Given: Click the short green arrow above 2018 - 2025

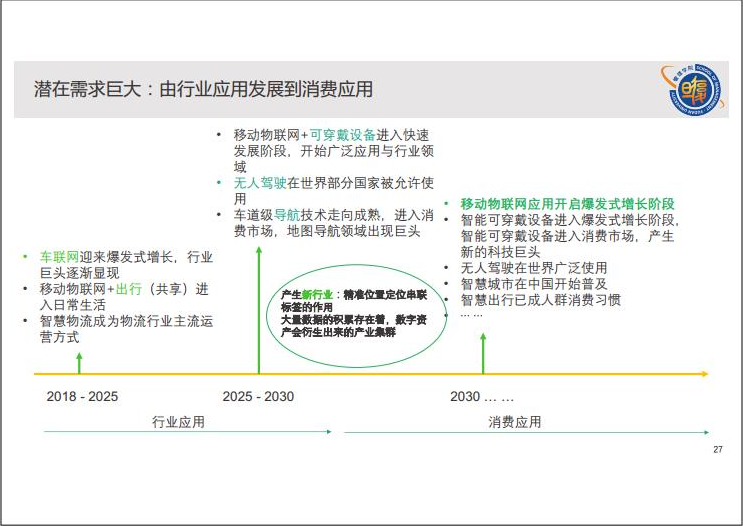Looking at the screenshot, I should click(79, 360).
